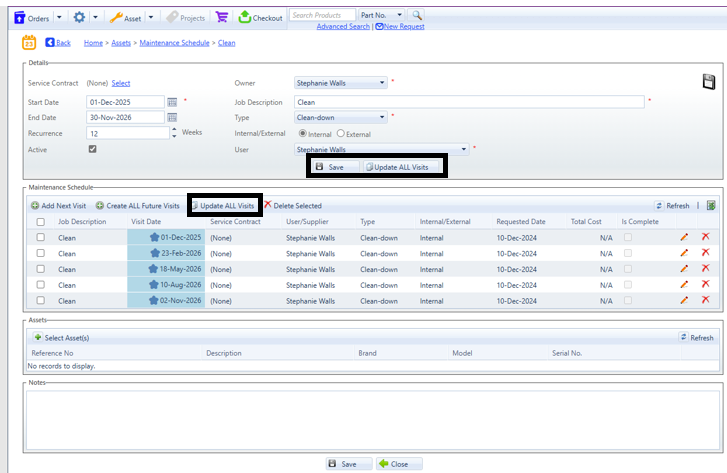Viewport: 727px width, 473px height.
Task: Delete the 01-Dec-2025 visit with red X
Action: [706, 236]
